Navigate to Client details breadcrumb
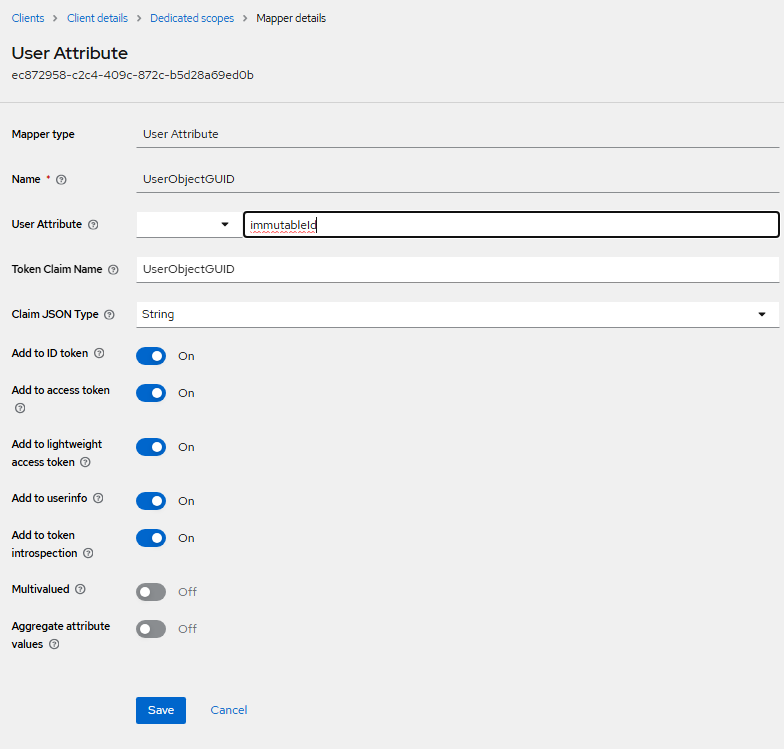 (x=97, y=18)
